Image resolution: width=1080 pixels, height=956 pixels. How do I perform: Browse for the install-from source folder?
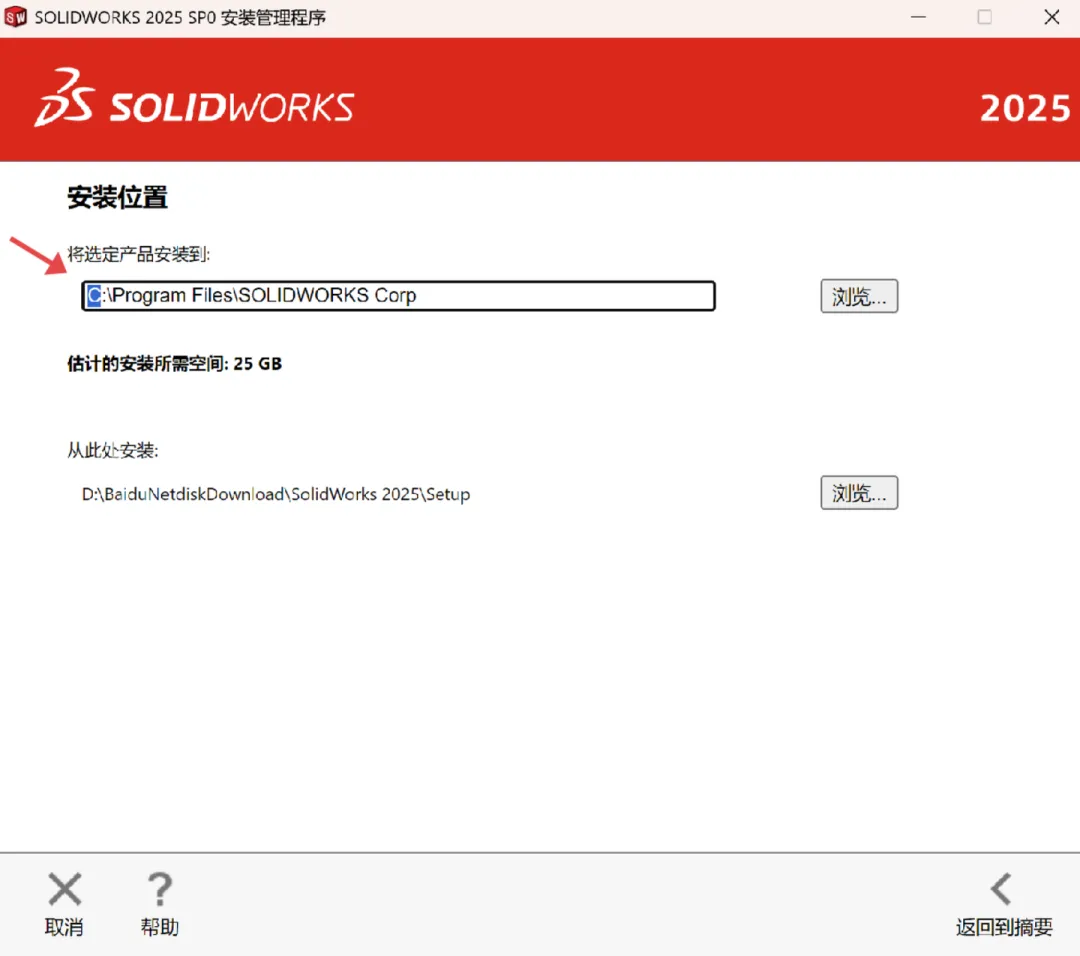pos(859,492)
